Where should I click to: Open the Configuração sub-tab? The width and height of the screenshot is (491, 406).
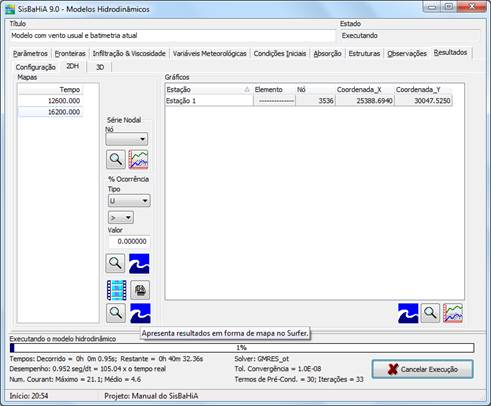pyautogui.click(x=36, y=67)
